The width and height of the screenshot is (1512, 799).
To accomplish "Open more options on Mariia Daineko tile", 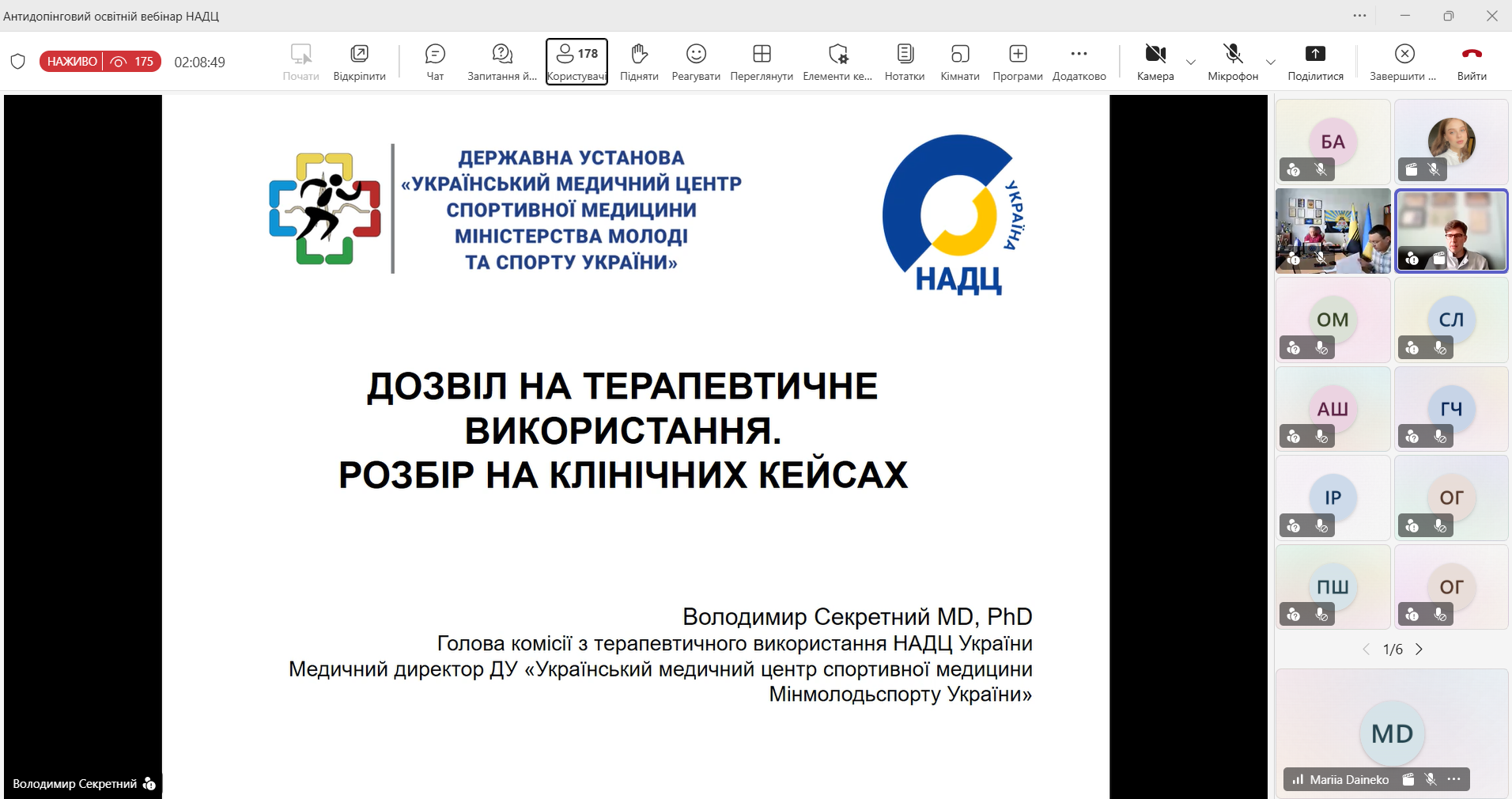I will click(1453, 779).
